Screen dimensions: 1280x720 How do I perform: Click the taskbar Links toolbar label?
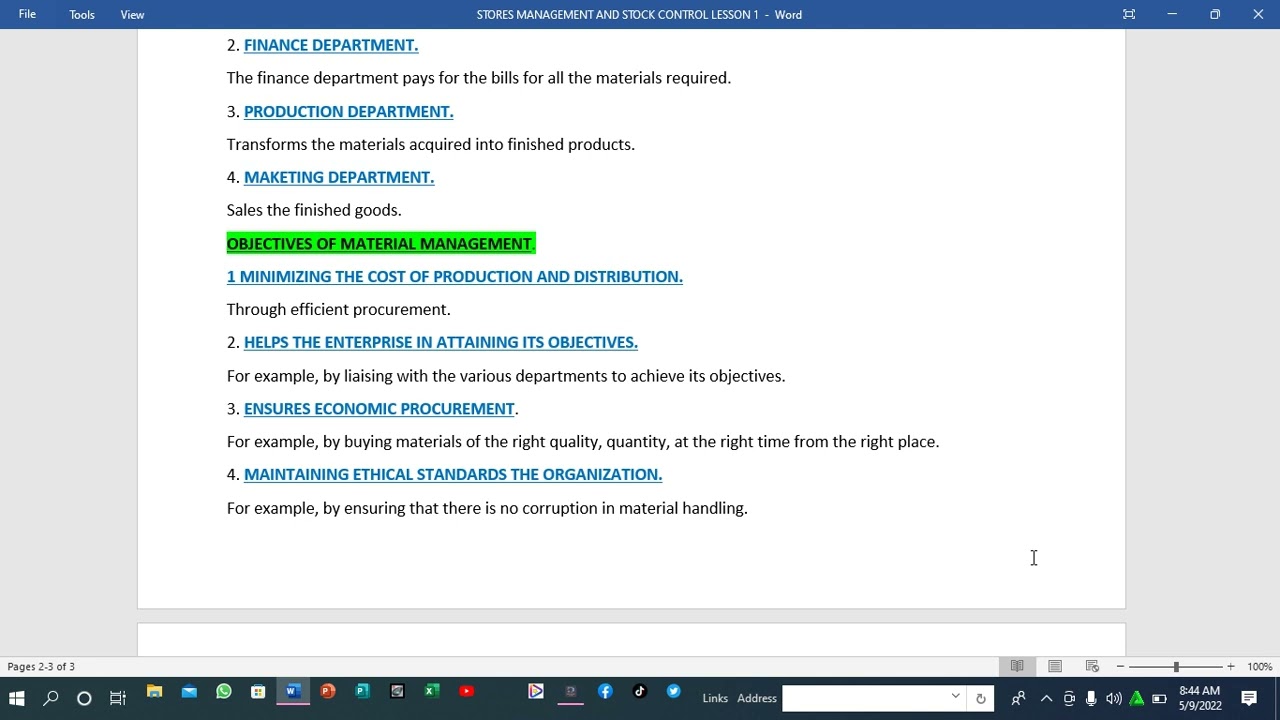715,698
